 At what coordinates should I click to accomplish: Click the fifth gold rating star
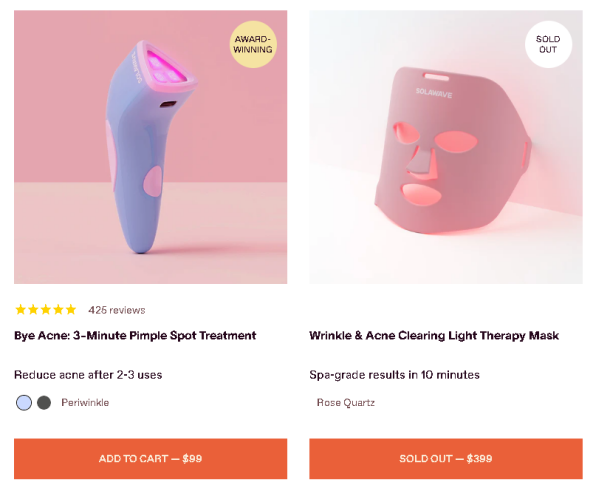click(71, 310)
